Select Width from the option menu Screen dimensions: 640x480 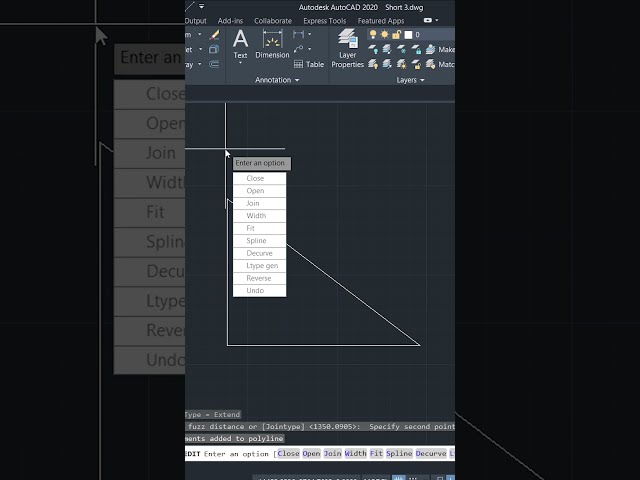pos(260,216)
